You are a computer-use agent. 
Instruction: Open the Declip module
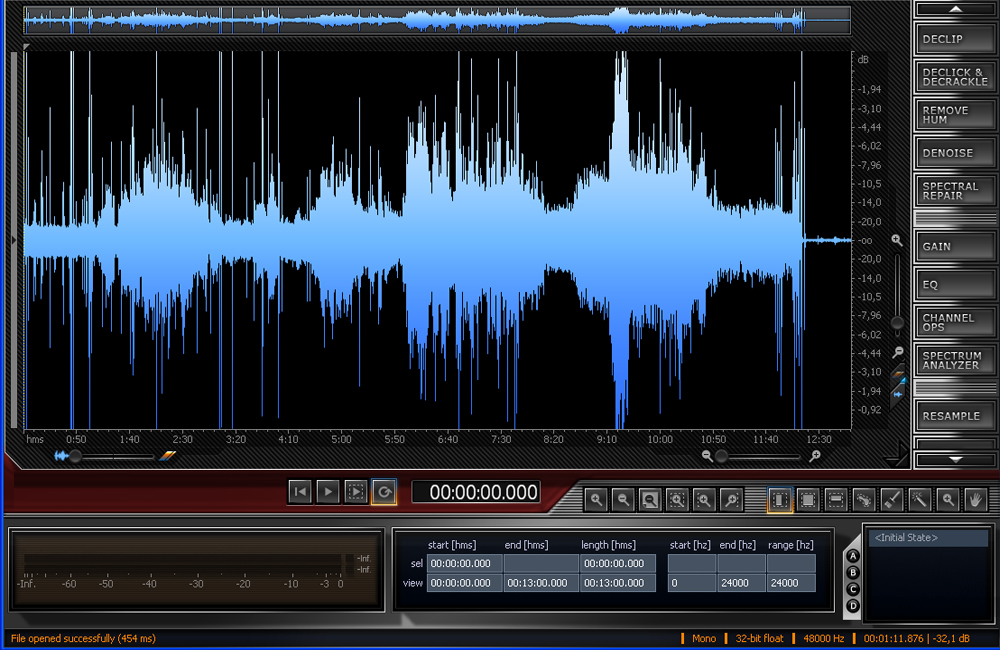(x=954, y=40)
